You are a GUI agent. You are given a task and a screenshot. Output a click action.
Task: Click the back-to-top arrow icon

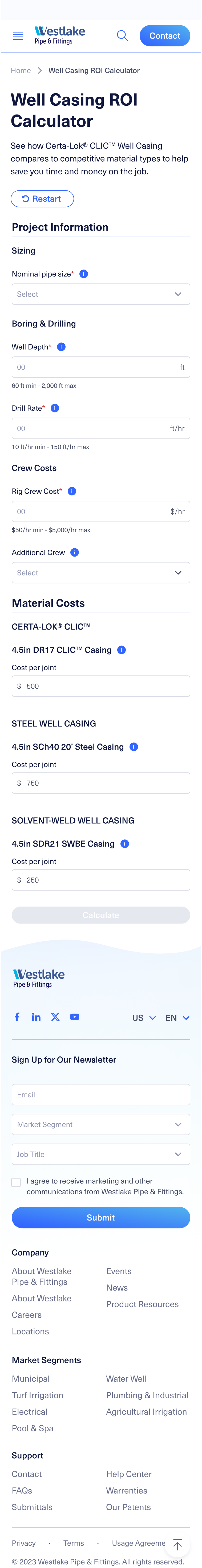pyautogui.click(x=178, y=1545)
